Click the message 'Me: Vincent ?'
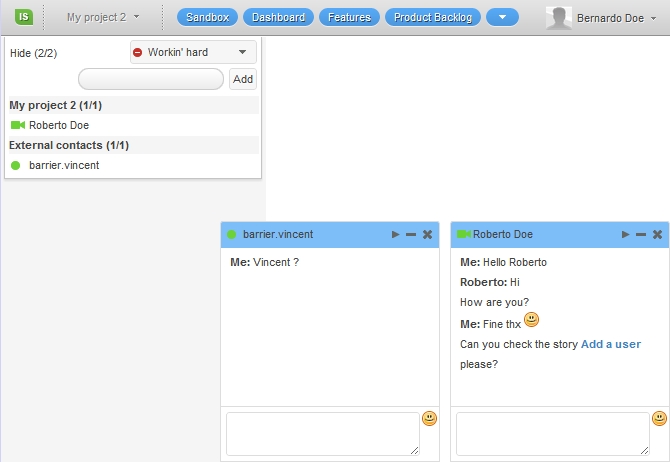Image resolution: width=670 pixels, height=462 pixels. point(264,262)
